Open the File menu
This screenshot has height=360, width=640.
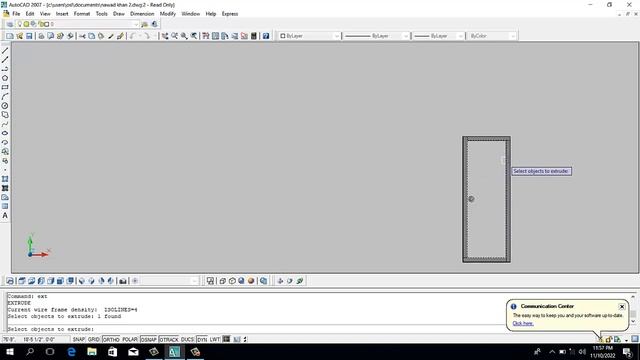pos(16,14)
